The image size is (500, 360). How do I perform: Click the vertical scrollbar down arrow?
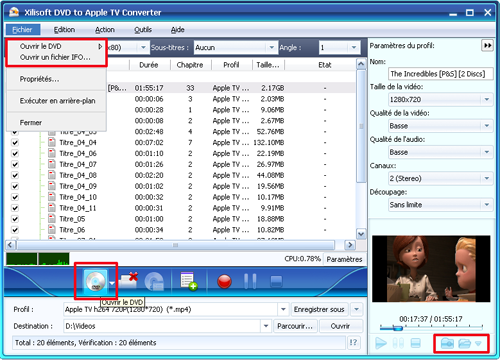[x=361, y=234]
